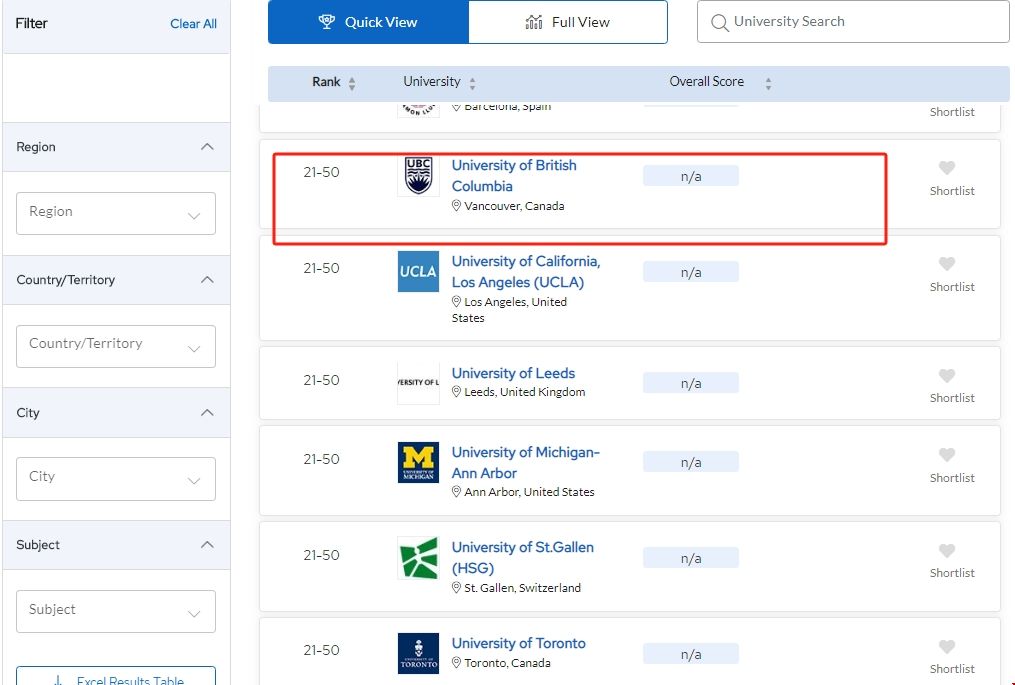Open the City dropdown
This screenshot has width=1015, height=685.
tap(116, 478)
